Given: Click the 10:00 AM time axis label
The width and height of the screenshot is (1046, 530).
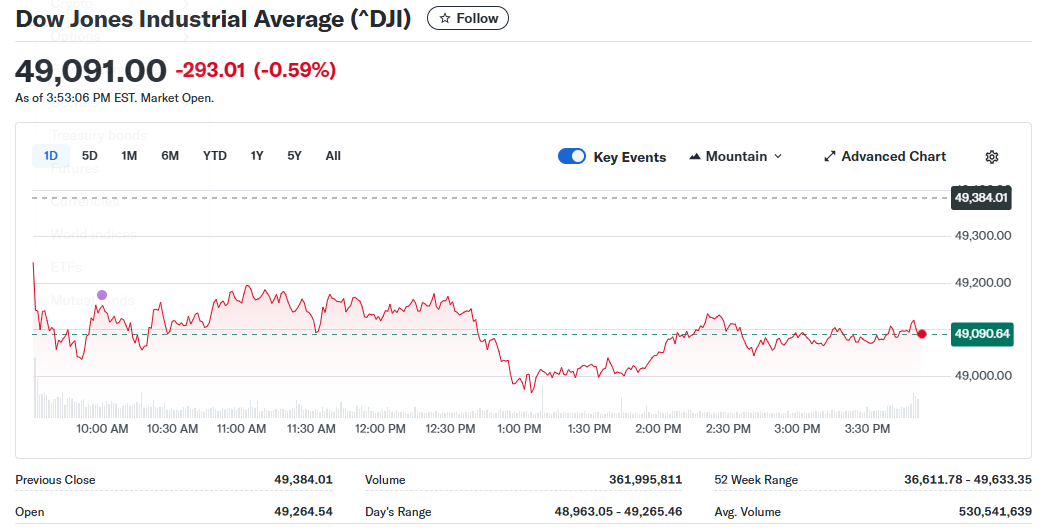Looking at the screenshot, I should coord(102,429).
